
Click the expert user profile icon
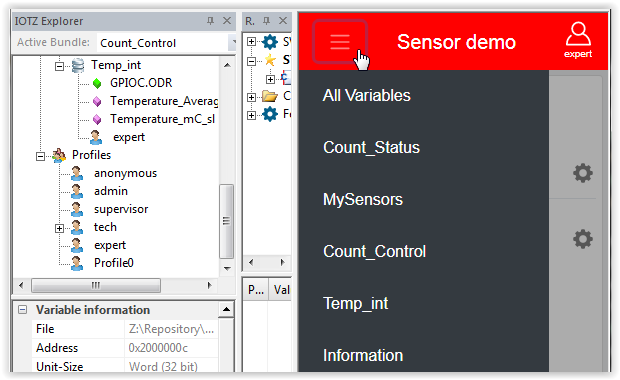[578, 40]
